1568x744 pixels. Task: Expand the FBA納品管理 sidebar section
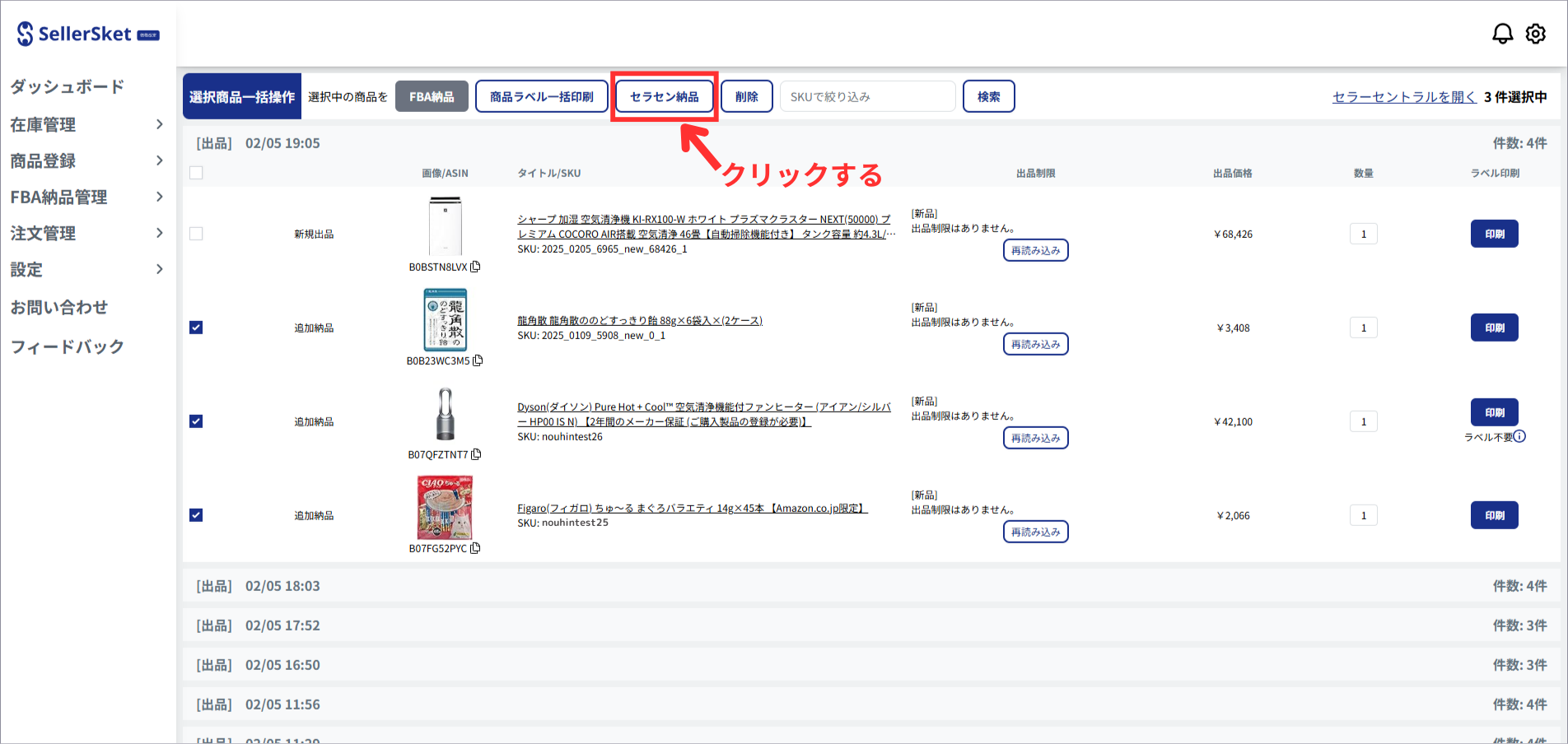(86, 197)
